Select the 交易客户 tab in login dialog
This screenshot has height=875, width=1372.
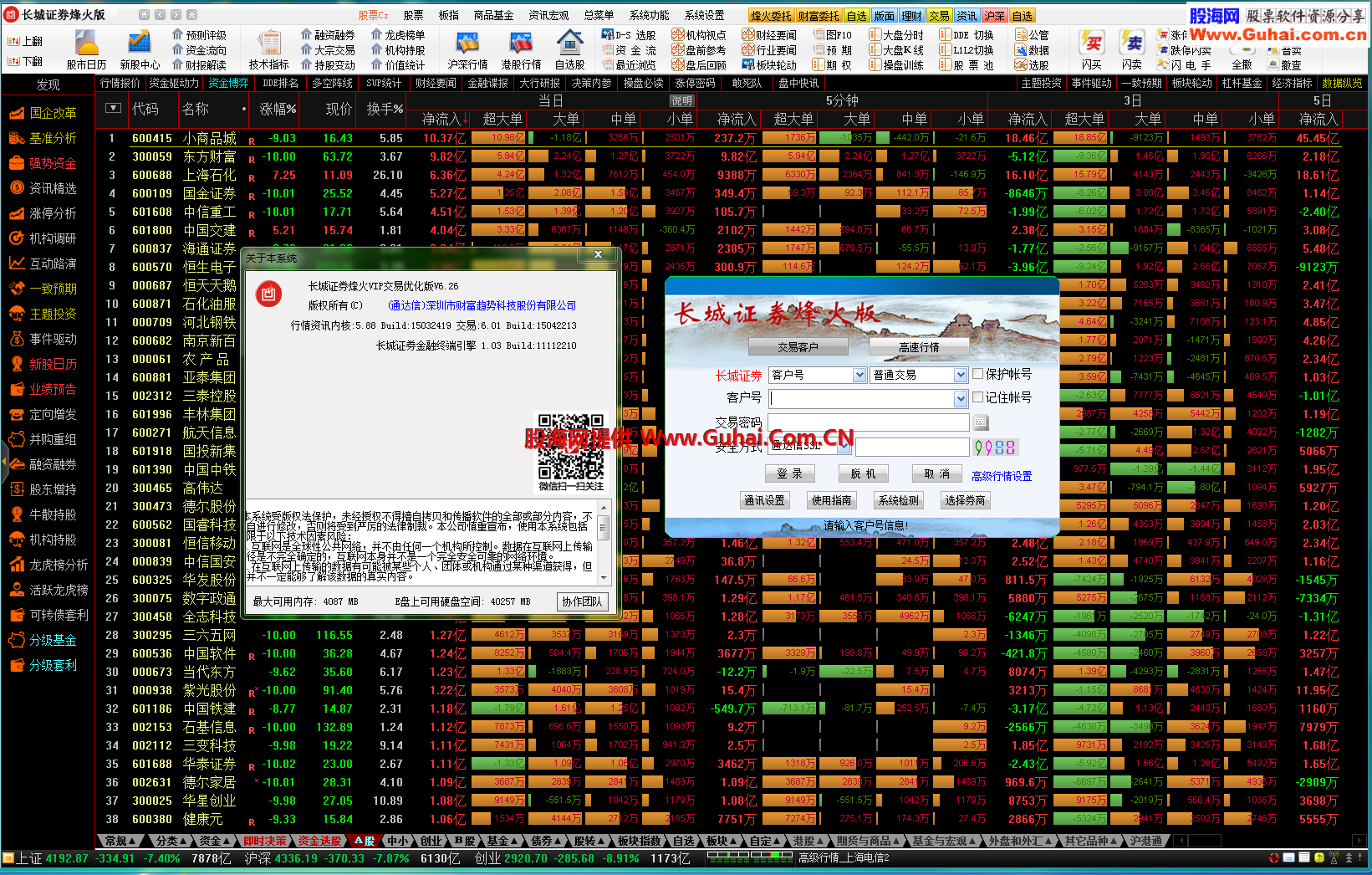point(798,346)
